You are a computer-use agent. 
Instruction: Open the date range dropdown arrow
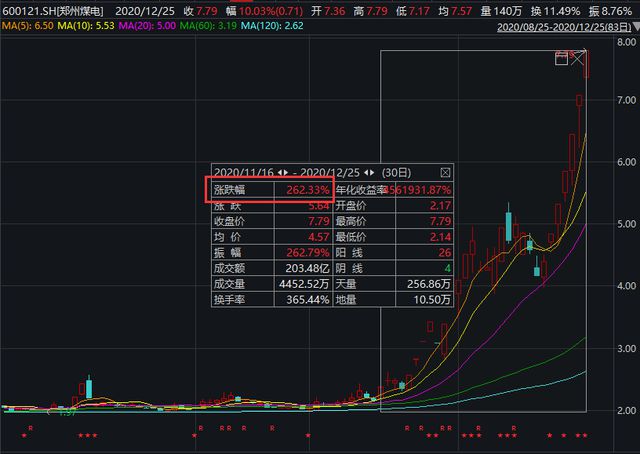pos(636,28)
